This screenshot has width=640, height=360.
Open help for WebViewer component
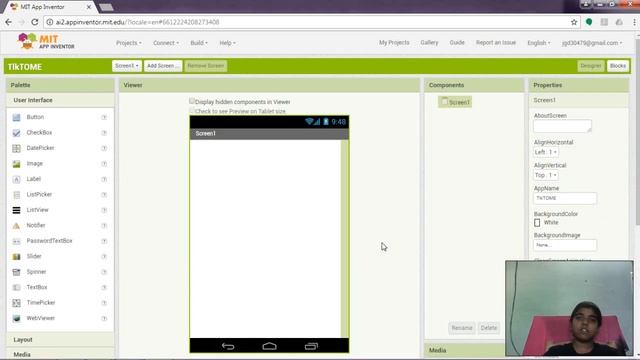click(x=104, y=318)
